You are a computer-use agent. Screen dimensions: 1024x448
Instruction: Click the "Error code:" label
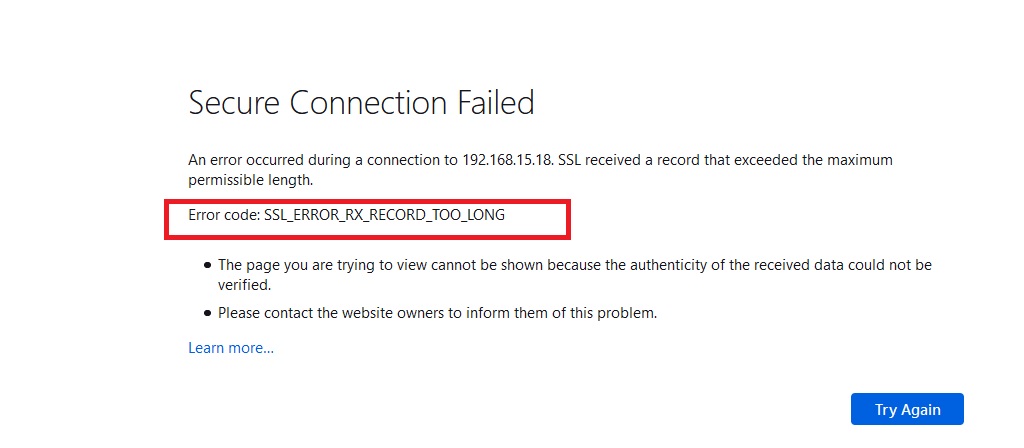(x=224, y=214)
